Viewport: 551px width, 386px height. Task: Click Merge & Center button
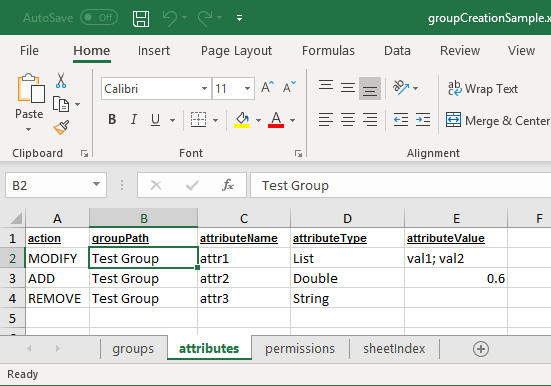(498, 121)
